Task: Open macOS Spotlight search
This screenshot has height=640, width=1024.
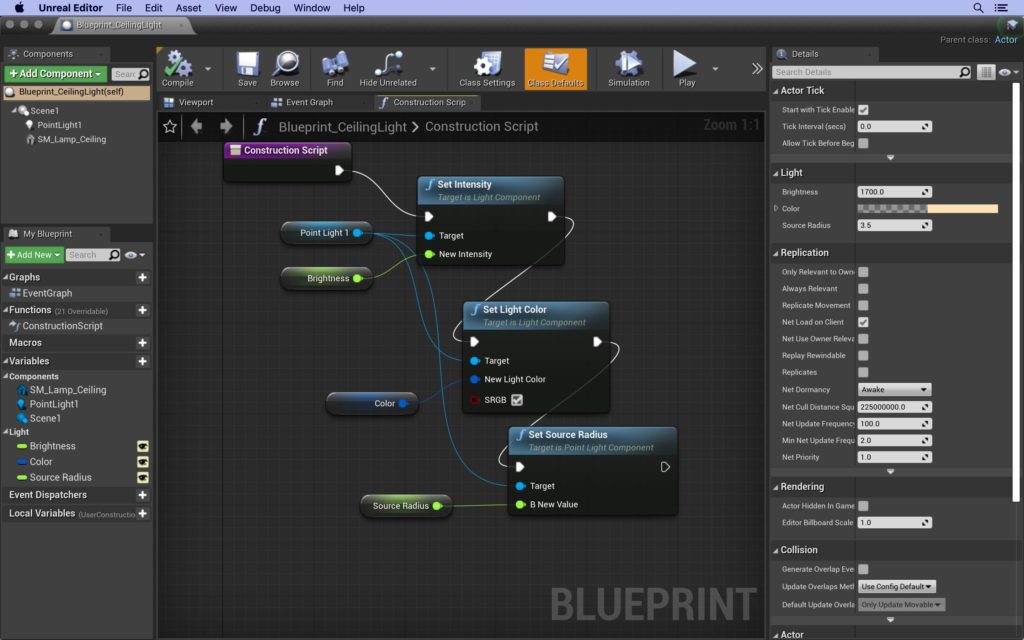Action: [x=978, y=8]
